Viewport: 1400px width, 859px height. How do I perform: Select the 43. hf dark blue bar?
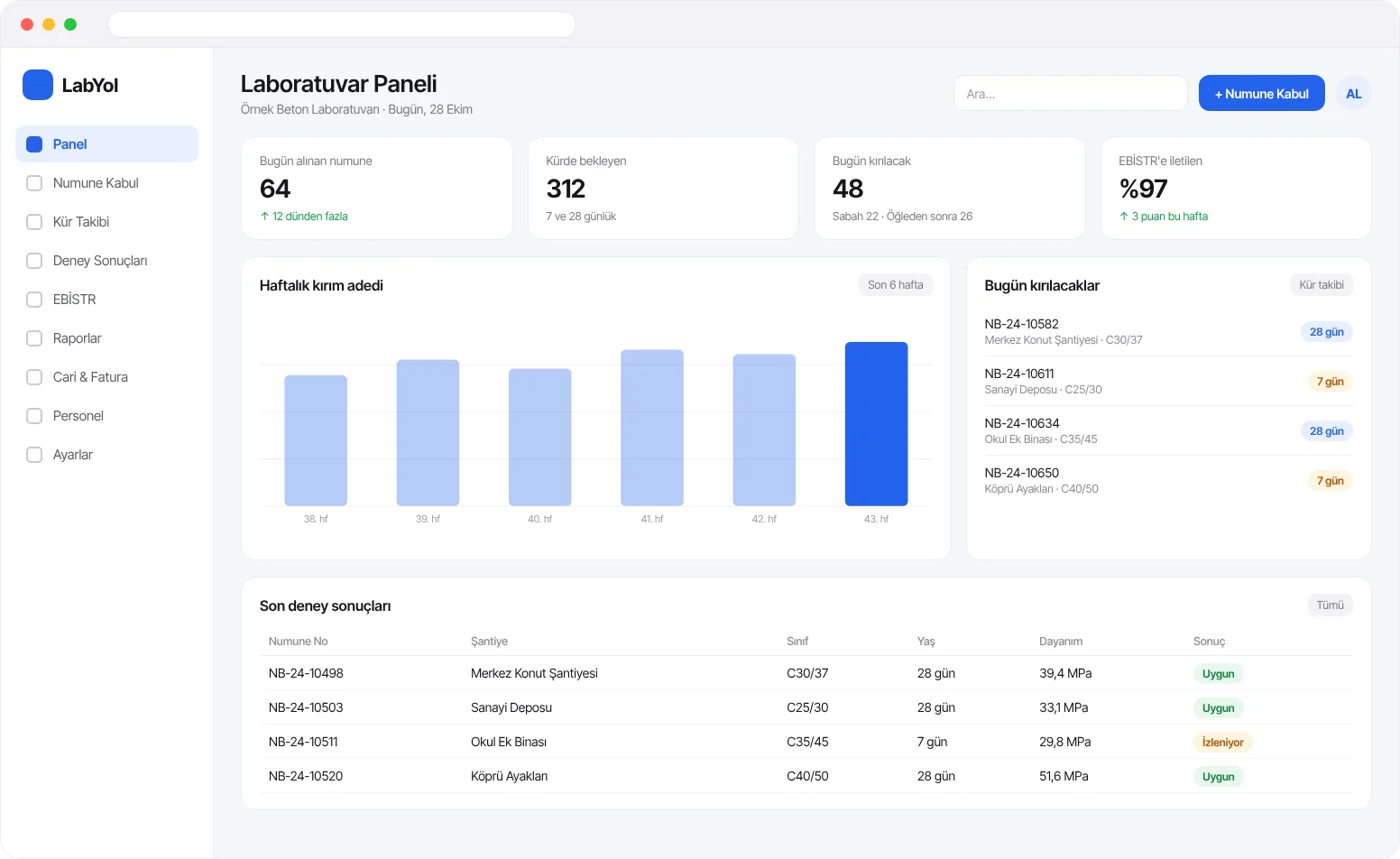click(x=876, y=424)
